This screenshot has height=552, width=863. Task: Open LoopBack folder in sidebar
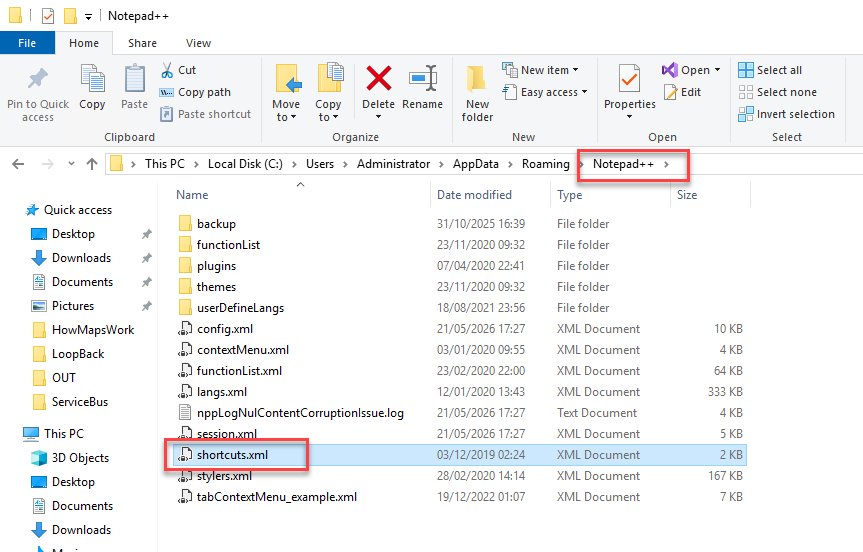[78, 354]
